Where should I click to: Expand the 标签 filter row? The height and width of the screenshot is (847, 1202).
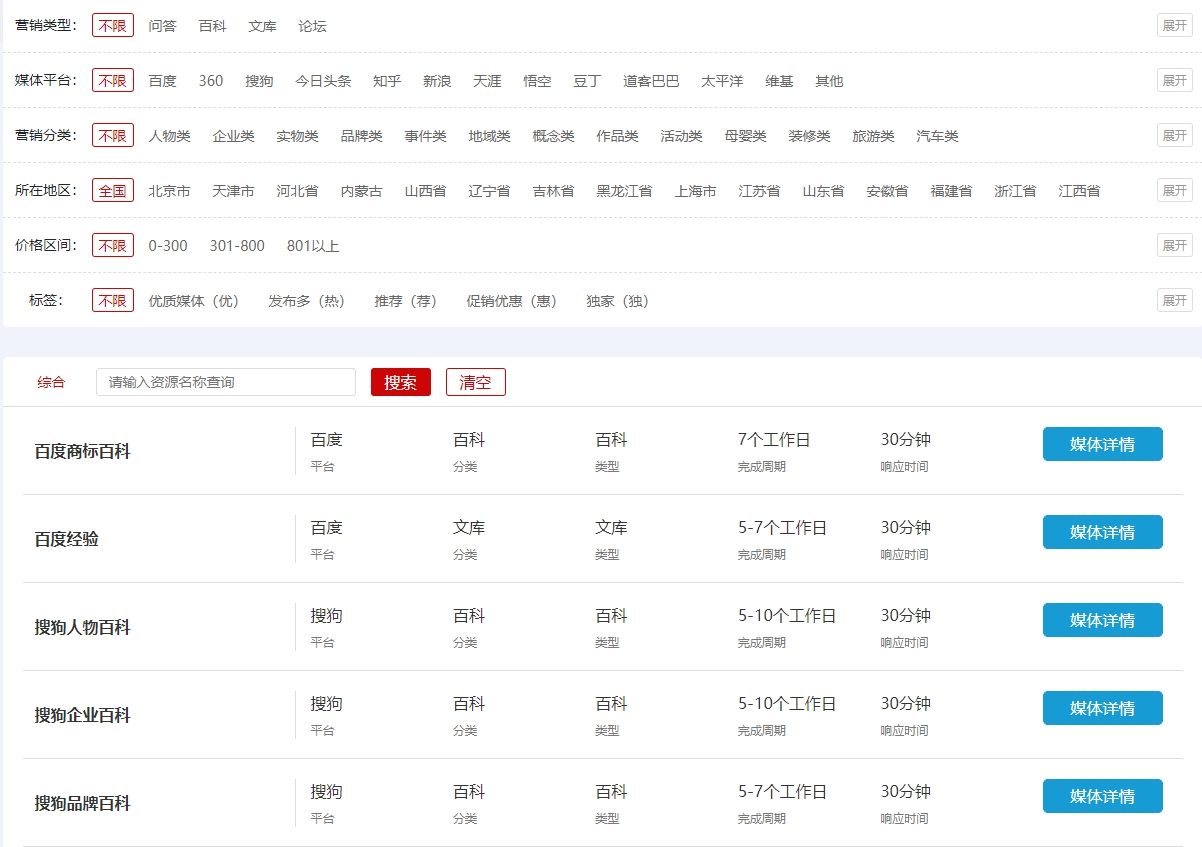click(1174, 300)
